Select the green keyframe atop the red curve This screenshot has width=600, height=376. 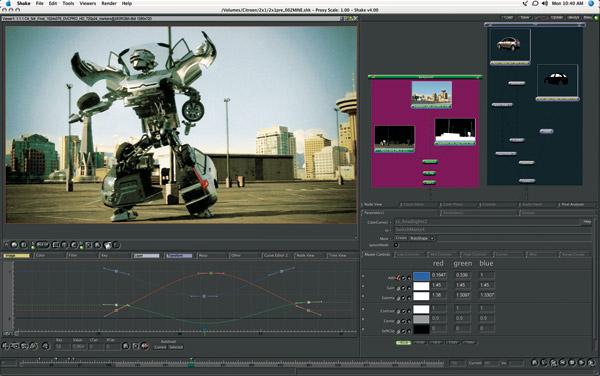click(x=211, y=273)
